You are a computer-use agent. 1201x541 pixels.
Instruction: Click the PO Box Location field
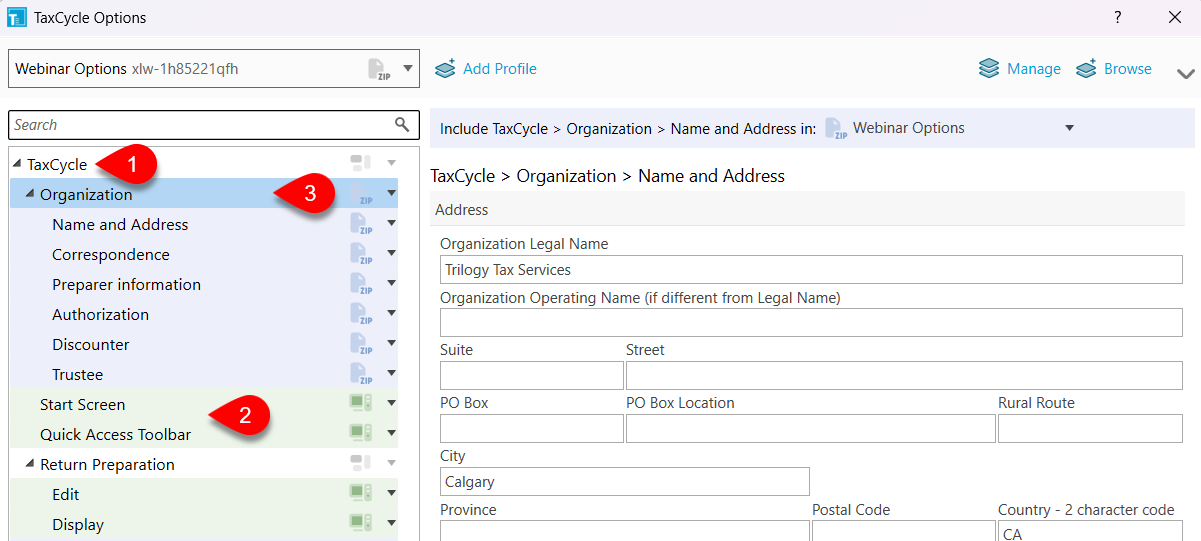coord(811,428)
